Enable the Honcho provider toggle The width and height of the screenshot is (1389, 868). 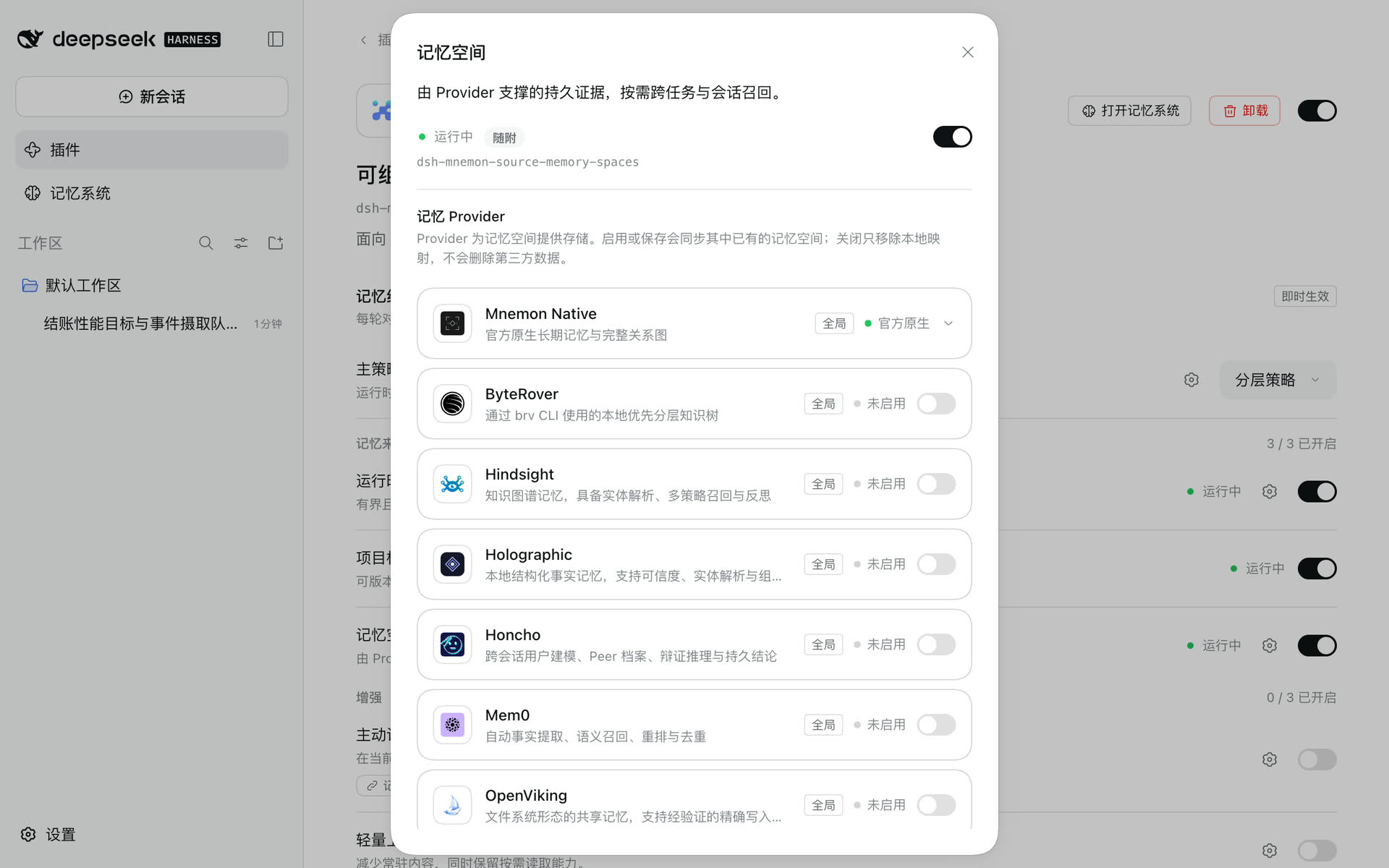tap(936, 644)
